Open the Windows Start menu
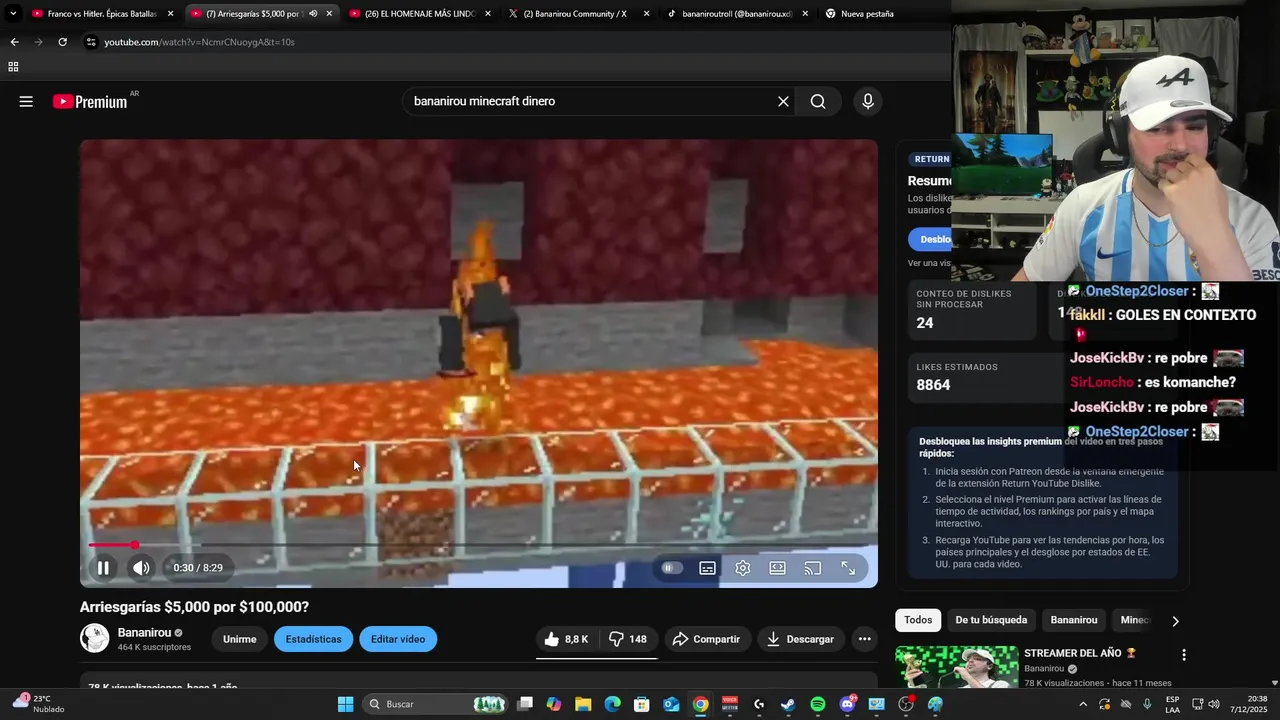Image resolution: width=1280 pixels, height=720 pixels. tap(345, 704)
